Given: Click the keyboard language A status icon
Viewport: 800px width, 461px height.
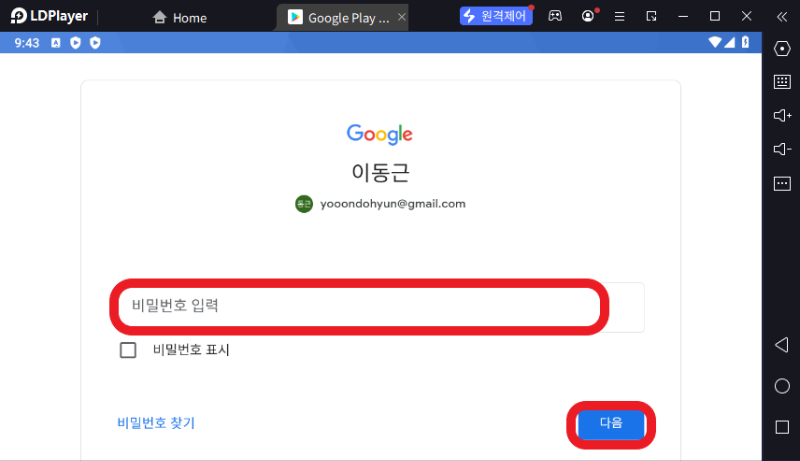Looking at the screenshot, I should pos(56,43).
